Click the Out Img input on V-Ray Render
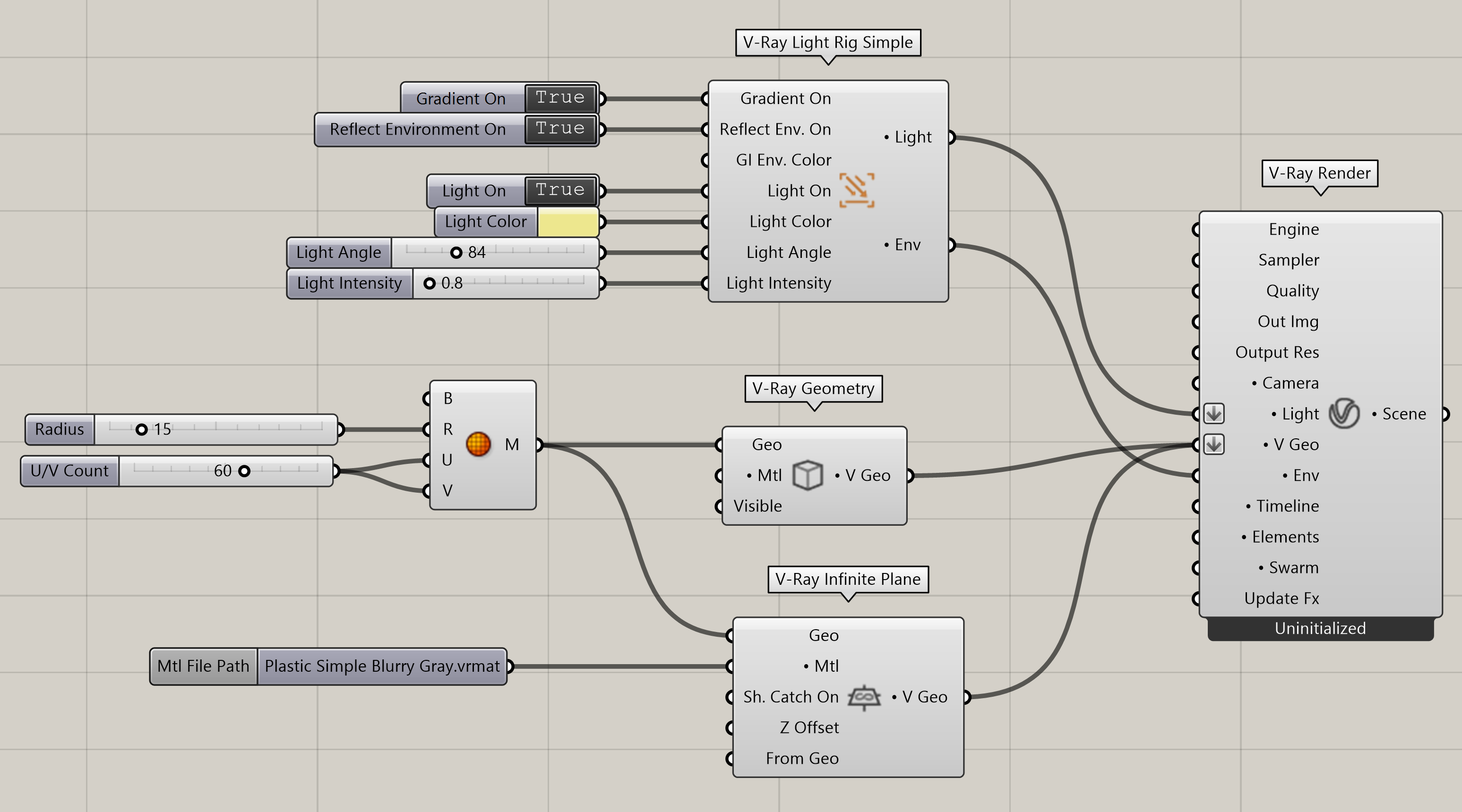This screenshot has width=1462, height=812. pyautogui.click(x=1288, y=321)
